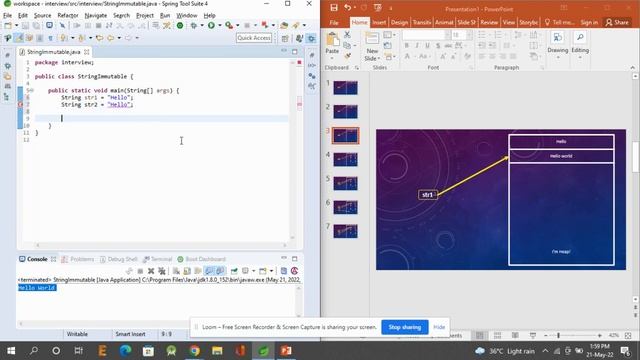640x360 pixels.
Task: Click the New Slide icon in PowerPoint
Action: tap(372, 39)
